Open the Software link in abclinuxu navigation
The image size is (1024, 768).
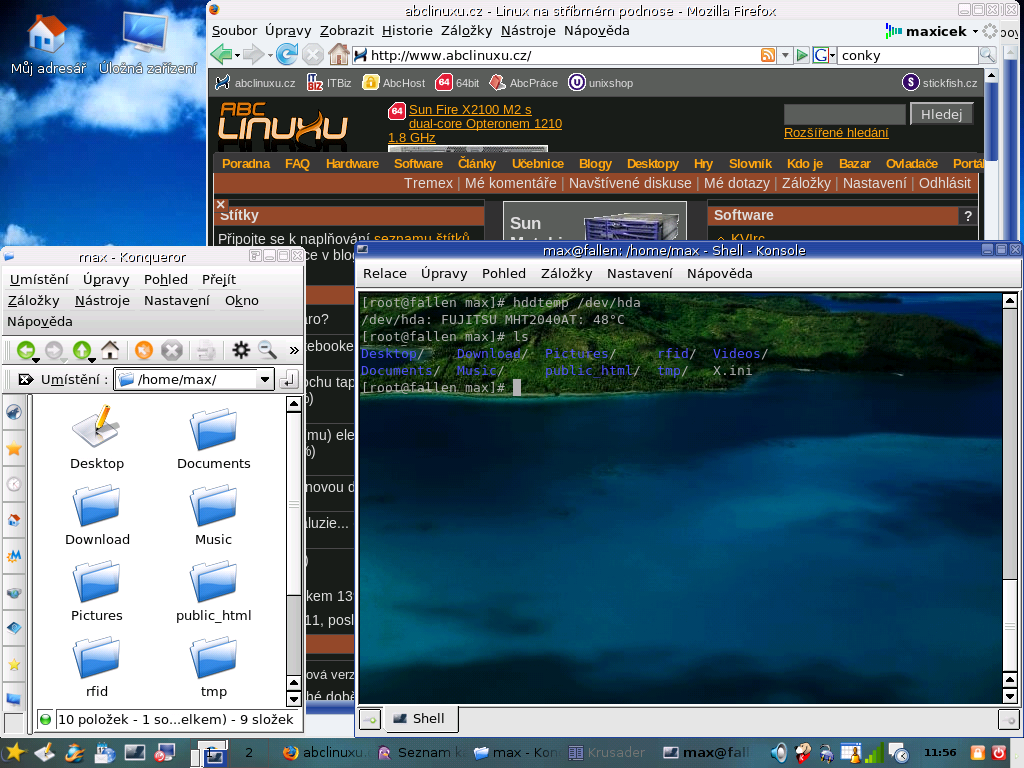418,164
